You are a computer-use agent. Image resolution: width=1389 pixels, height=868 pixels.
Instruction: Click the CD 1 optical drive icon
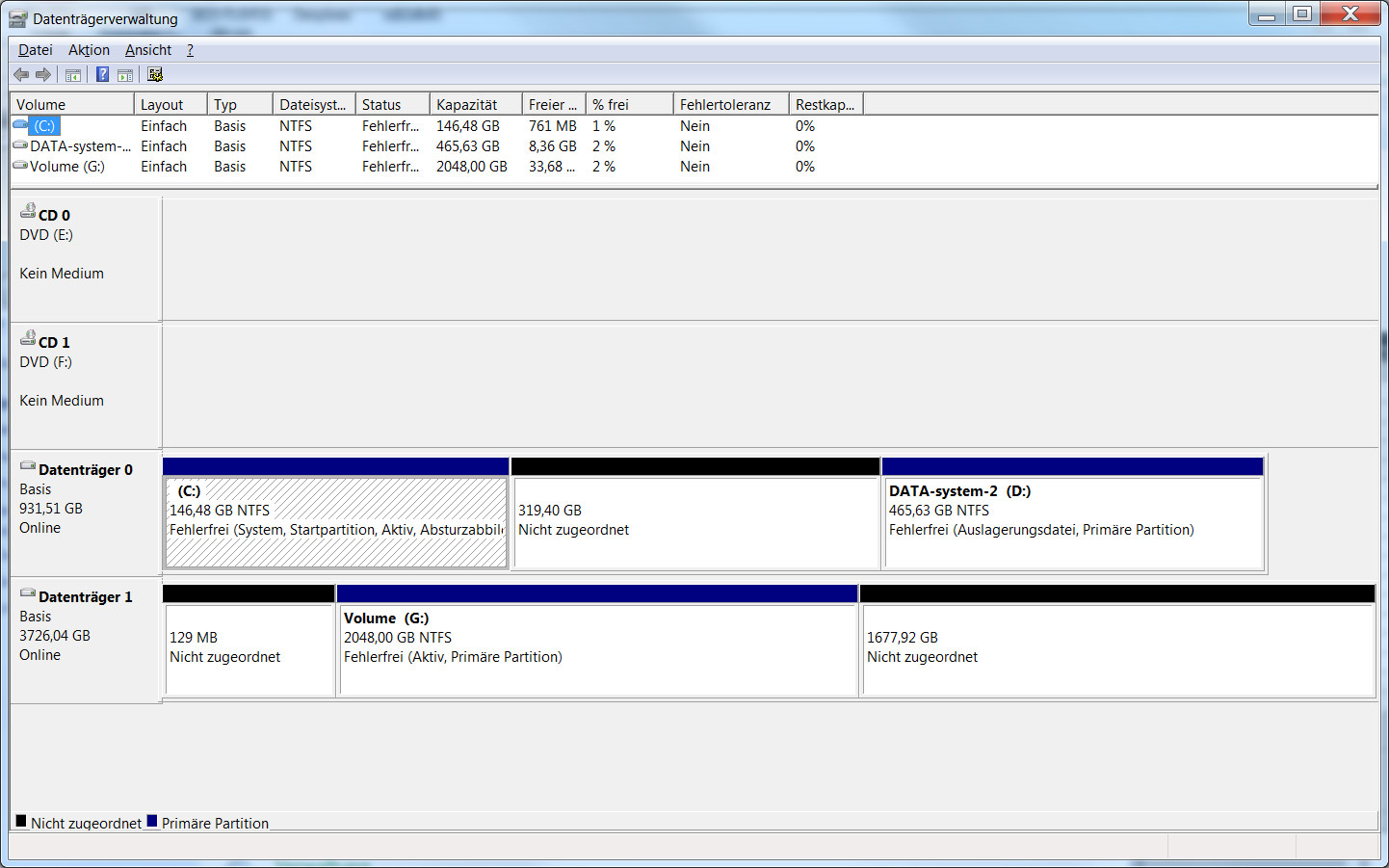tap(28, 338)
